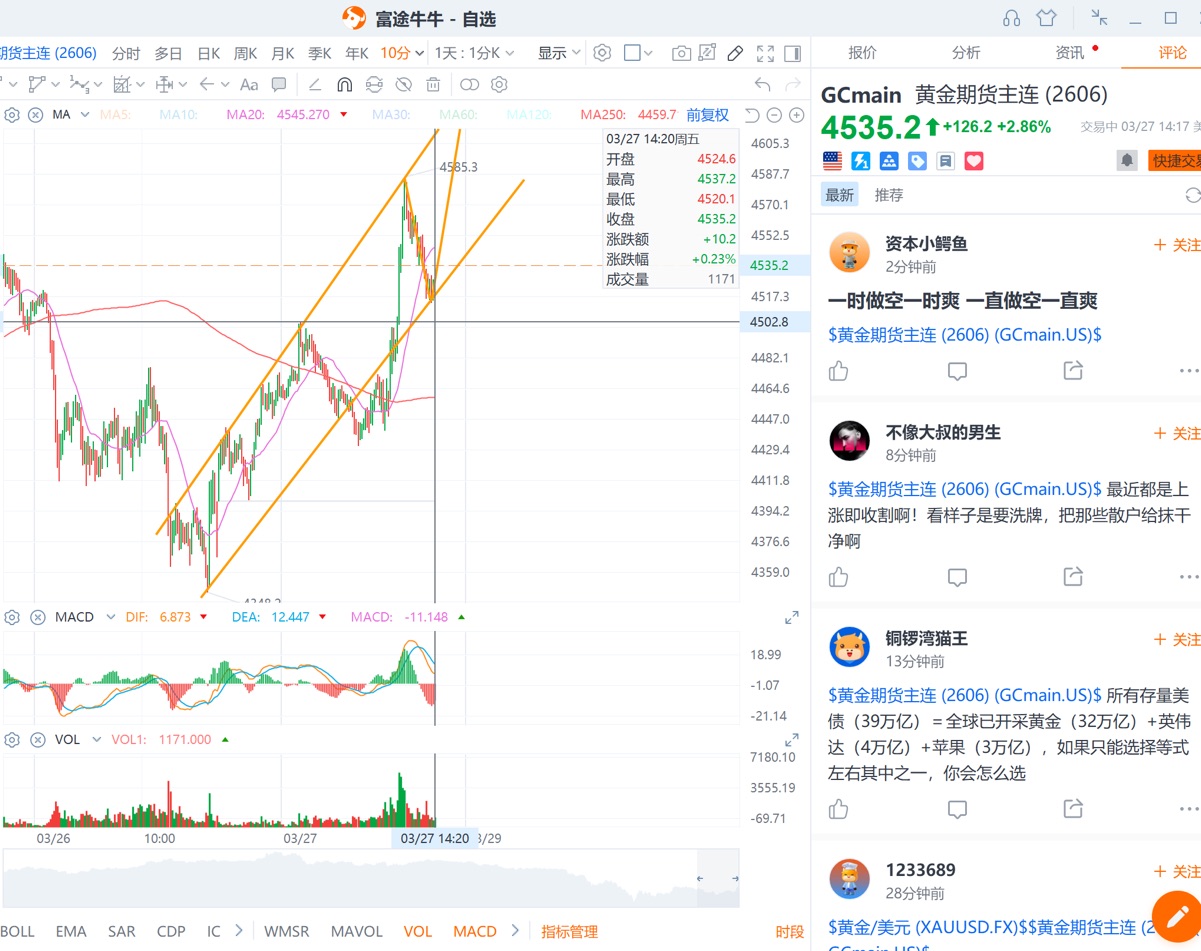The image size is (1201, 951).
Task: Switch to 周K timeframe
Action: (245, 53)
